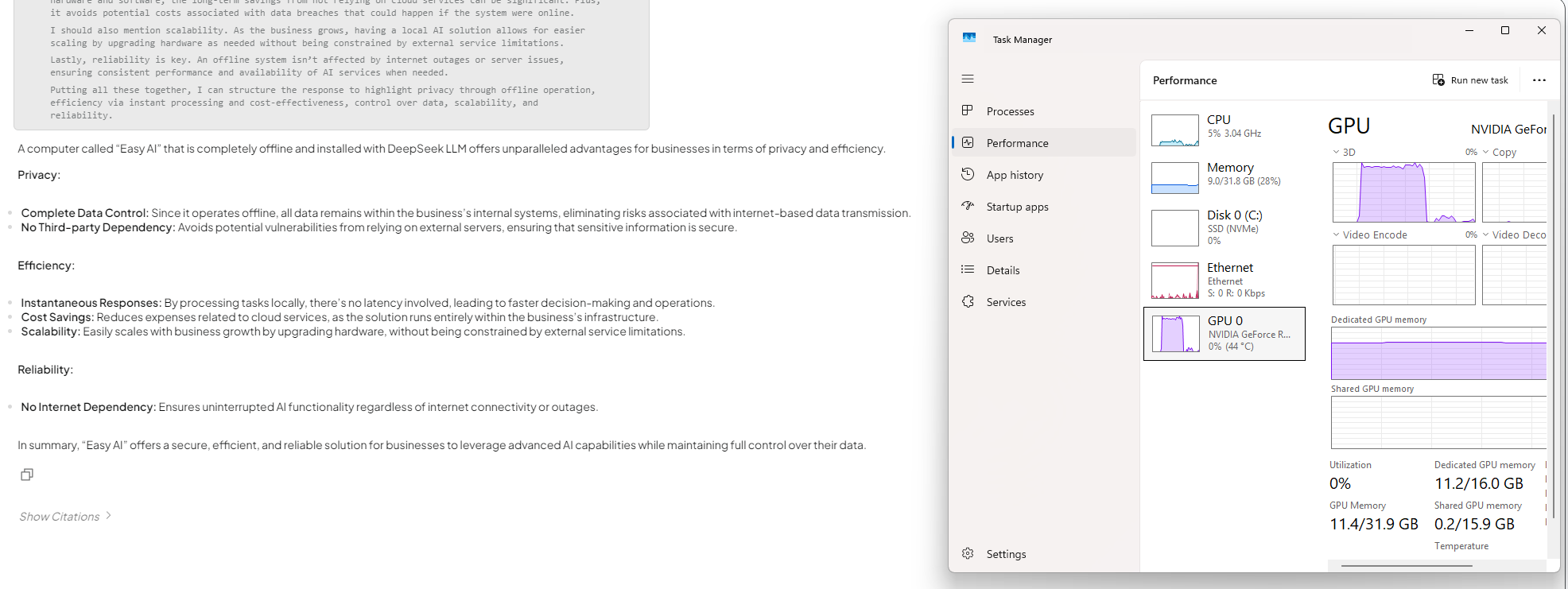This screenshot has height=589, width=1568.
Task: Click the Performance sidebar icon
Action: (x=968, y=142)
